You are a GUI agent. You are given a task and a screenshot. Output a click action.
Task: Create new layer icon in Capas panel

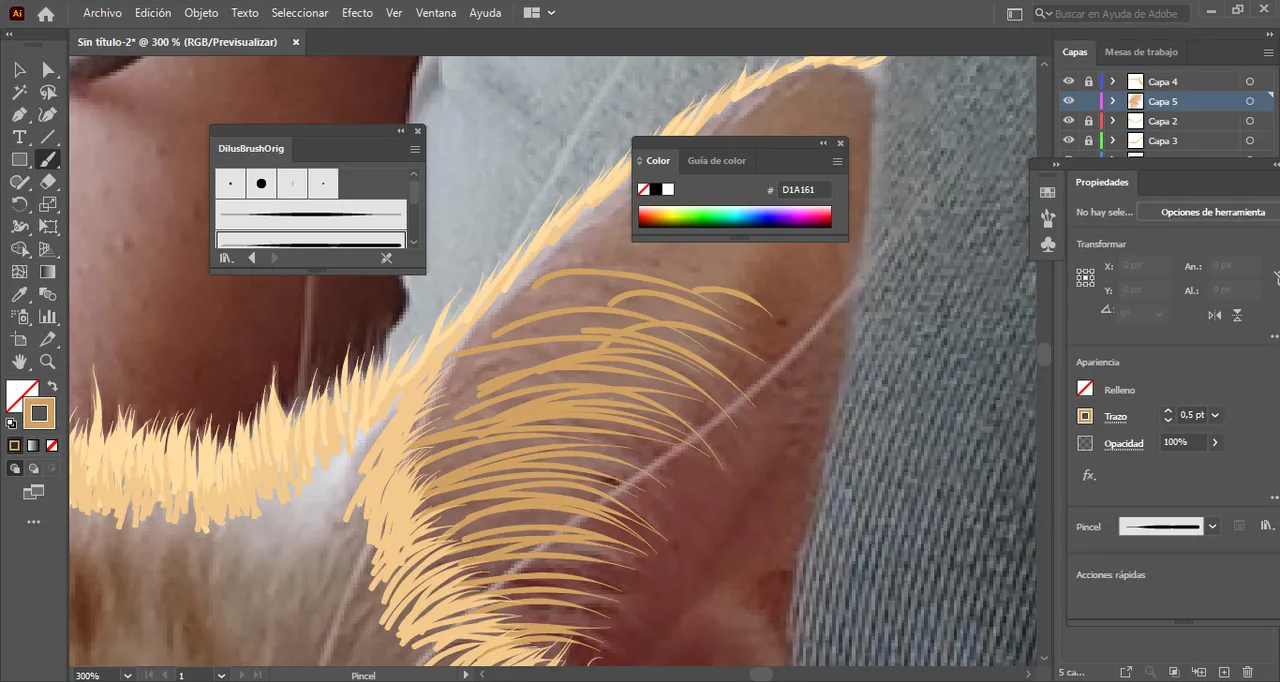[1222, 672]
